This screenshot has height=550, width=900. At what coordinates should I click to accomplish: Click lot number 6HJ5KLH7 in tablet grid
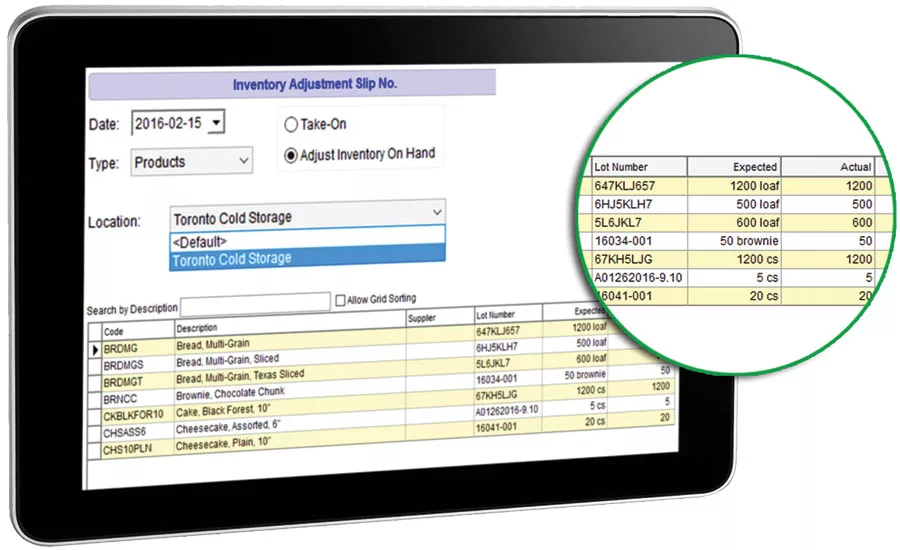pos(496,347)
